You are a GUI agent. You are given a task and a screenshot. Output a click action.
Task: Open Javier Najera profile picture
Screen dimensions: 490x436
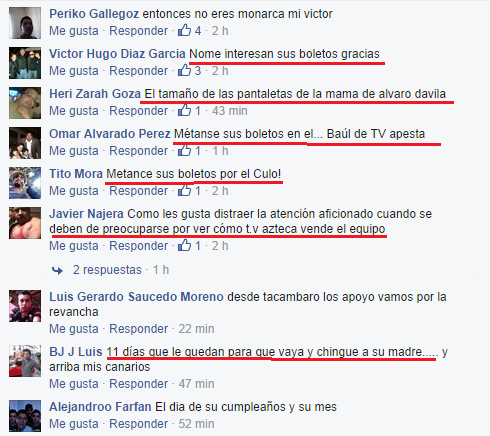tap(25, 223)
